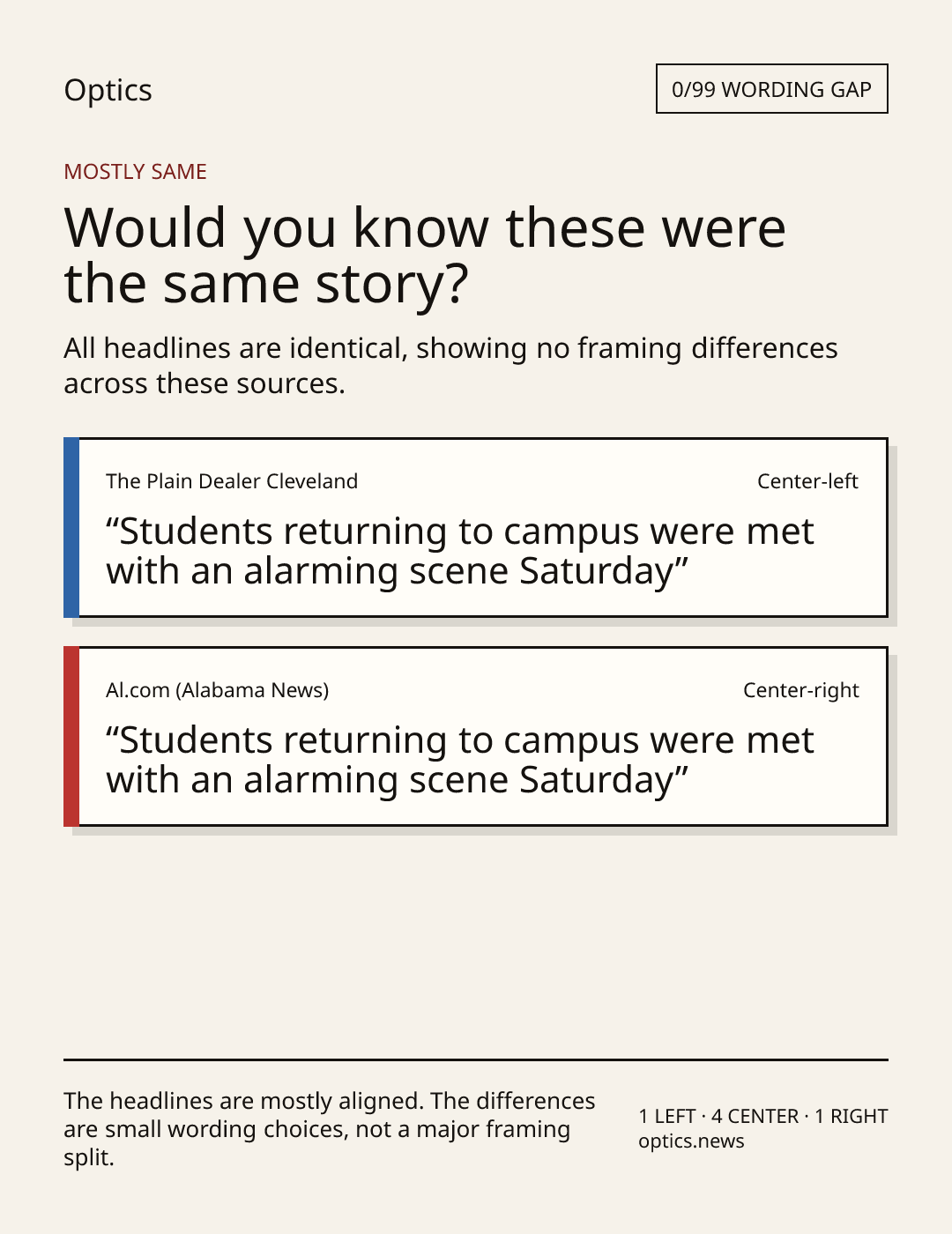Click the main headline about same story
Viewport: 952px width, 1234px height.
pyautogui.click(x=425, y=255)
